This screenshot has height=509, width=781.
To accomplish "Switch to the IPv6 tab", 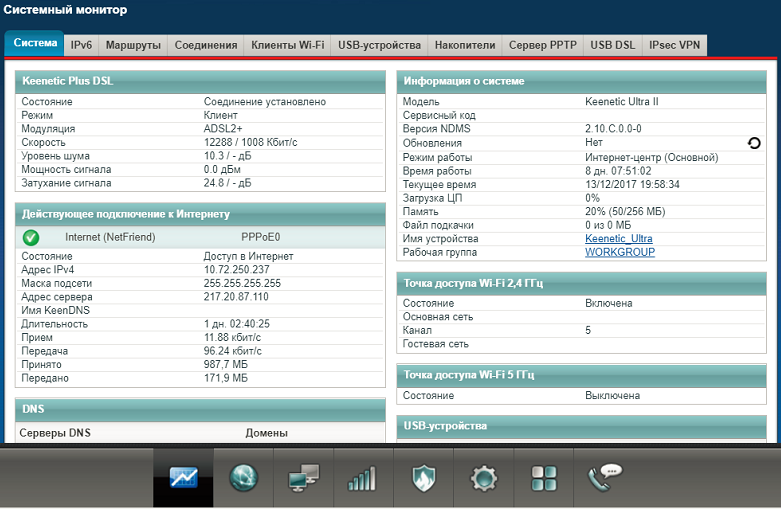I will pos(81,45).
